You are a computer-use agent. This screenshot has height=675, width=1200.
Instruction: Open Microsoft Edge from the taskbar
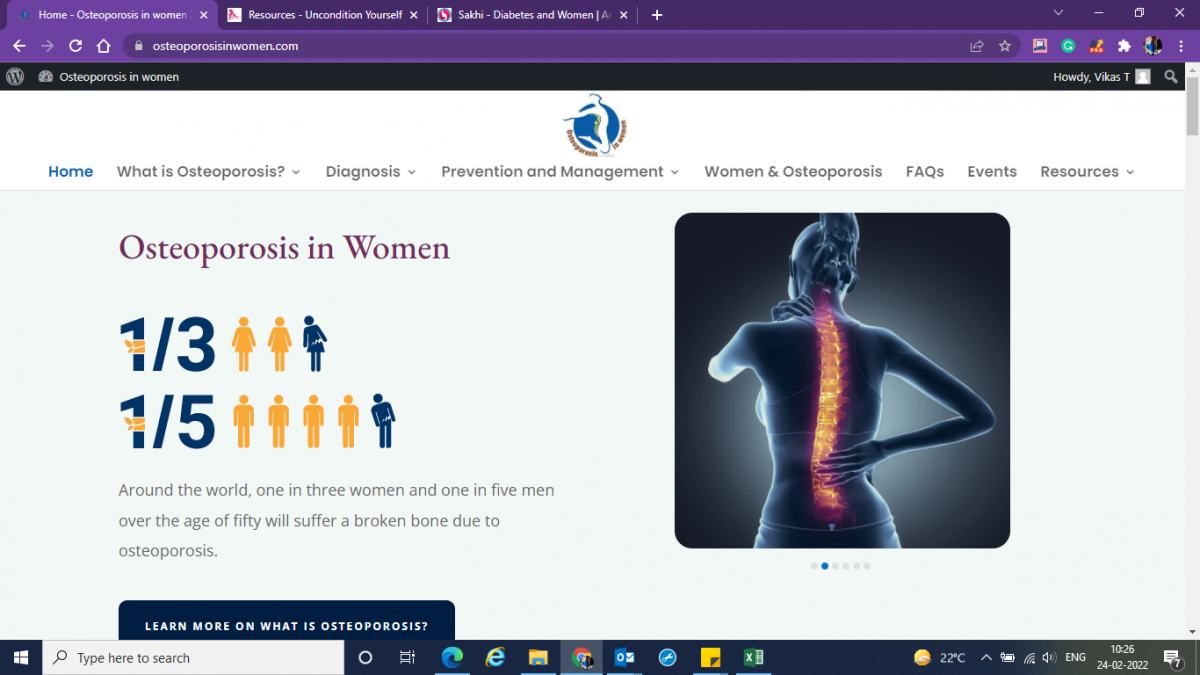453,657
